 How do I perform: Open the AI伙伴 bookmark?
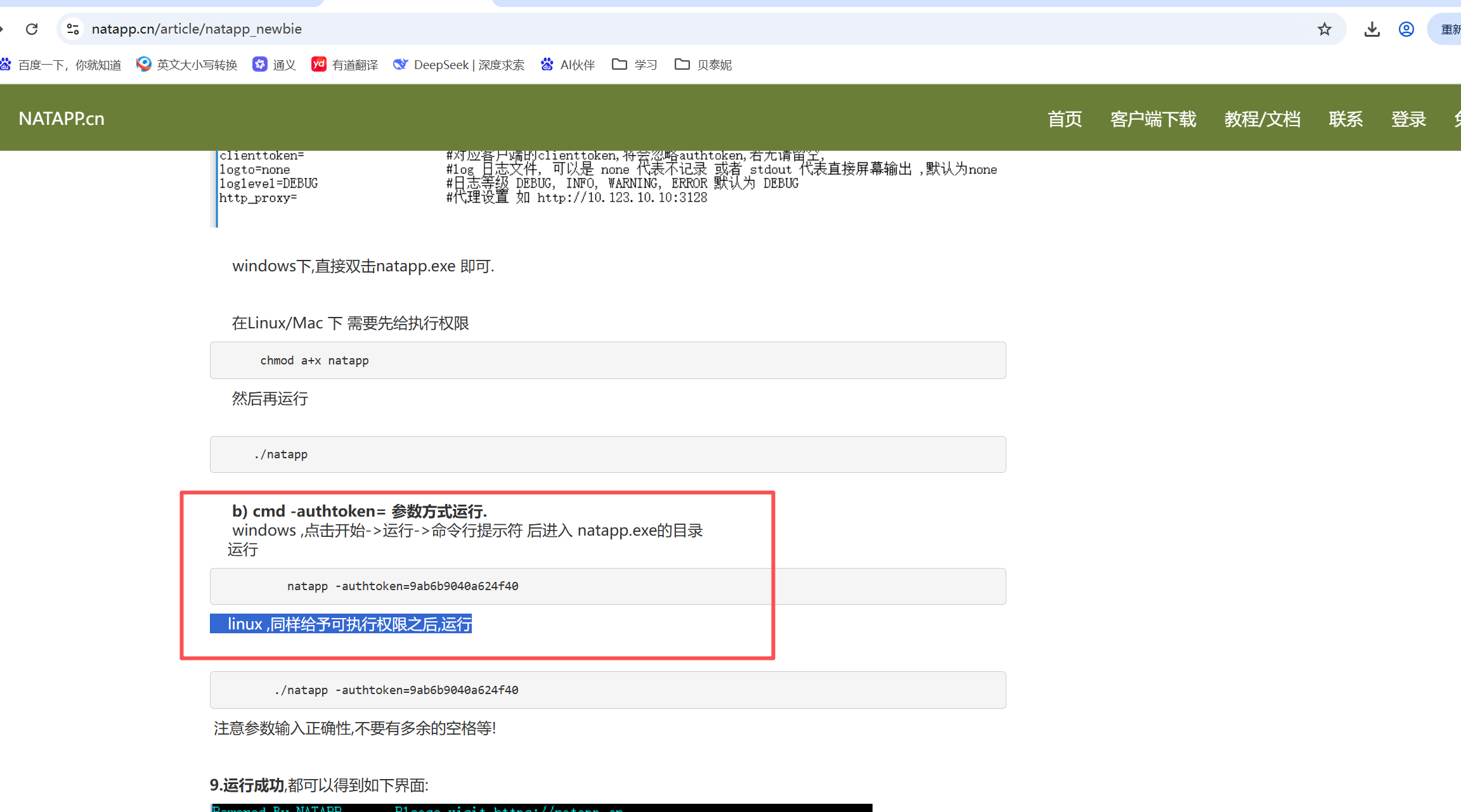[x=568, y=65]
